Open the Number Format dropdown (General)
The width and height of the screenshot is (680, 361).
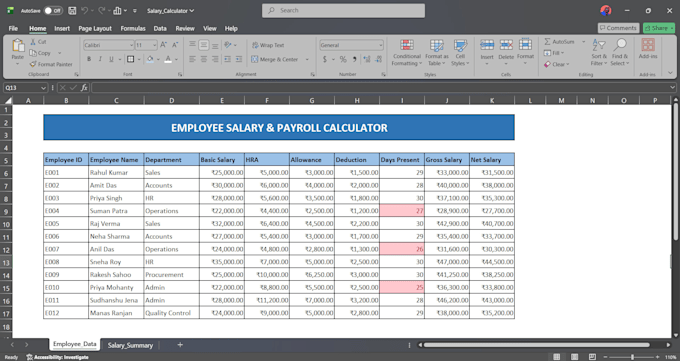[380, 45]
